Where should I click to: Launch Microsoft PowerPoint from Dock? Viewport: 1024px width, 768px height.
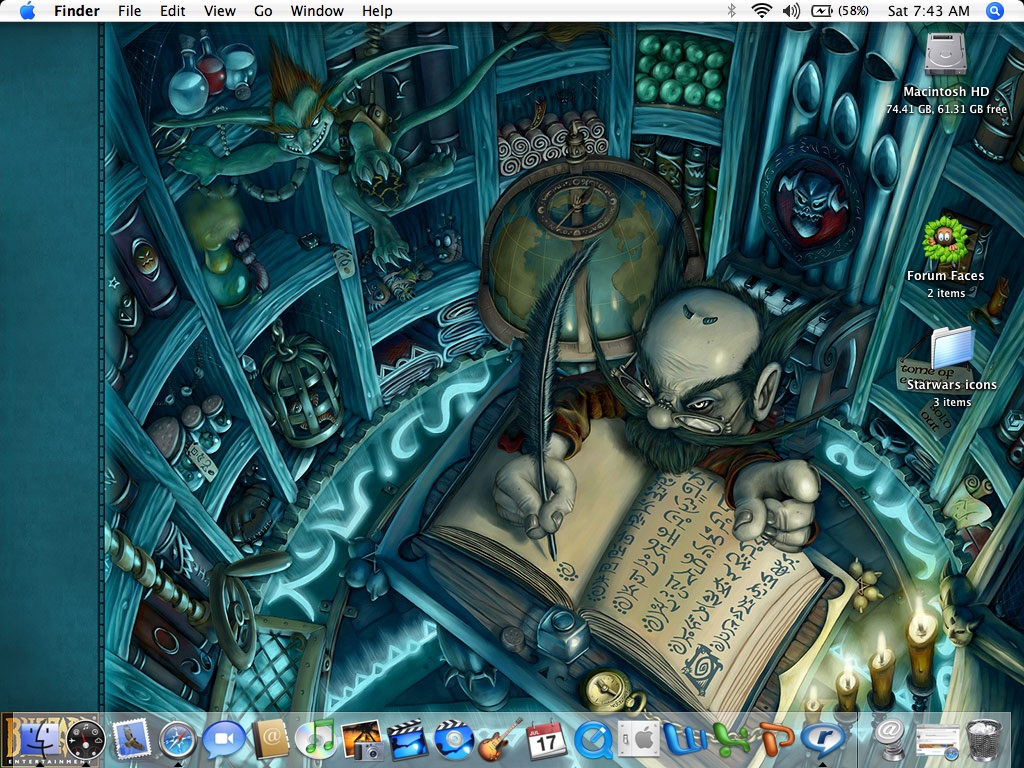point(777,741)
